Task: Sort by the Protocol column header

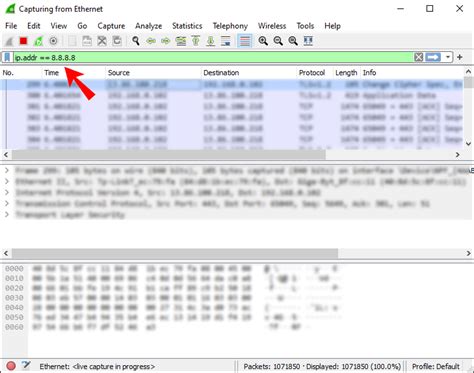Action: pyautogui.click(x=315, y=73)
